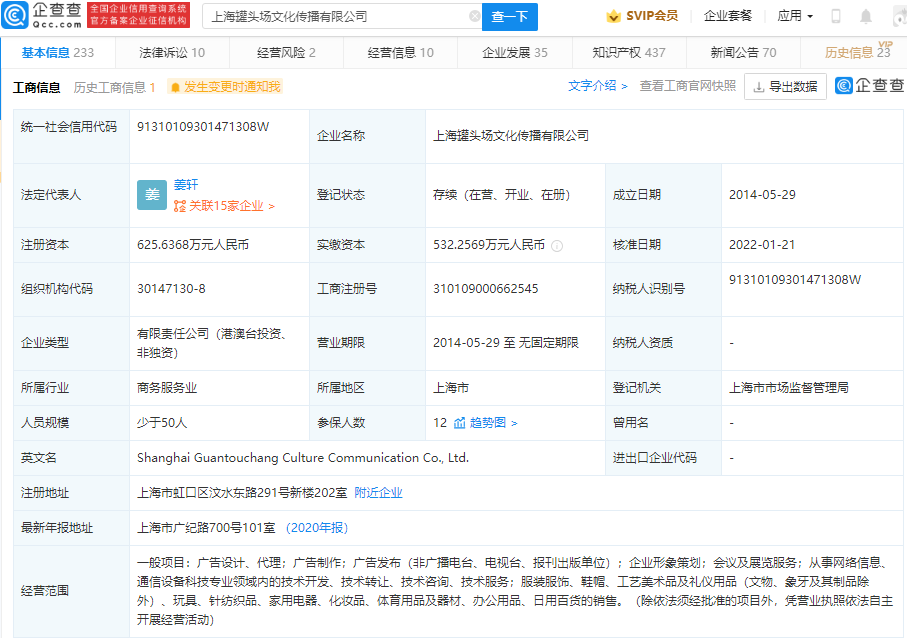Viewport: 907px width, 638px height.
Task: Clear the search box with the X icon
Action: point(474,17)
